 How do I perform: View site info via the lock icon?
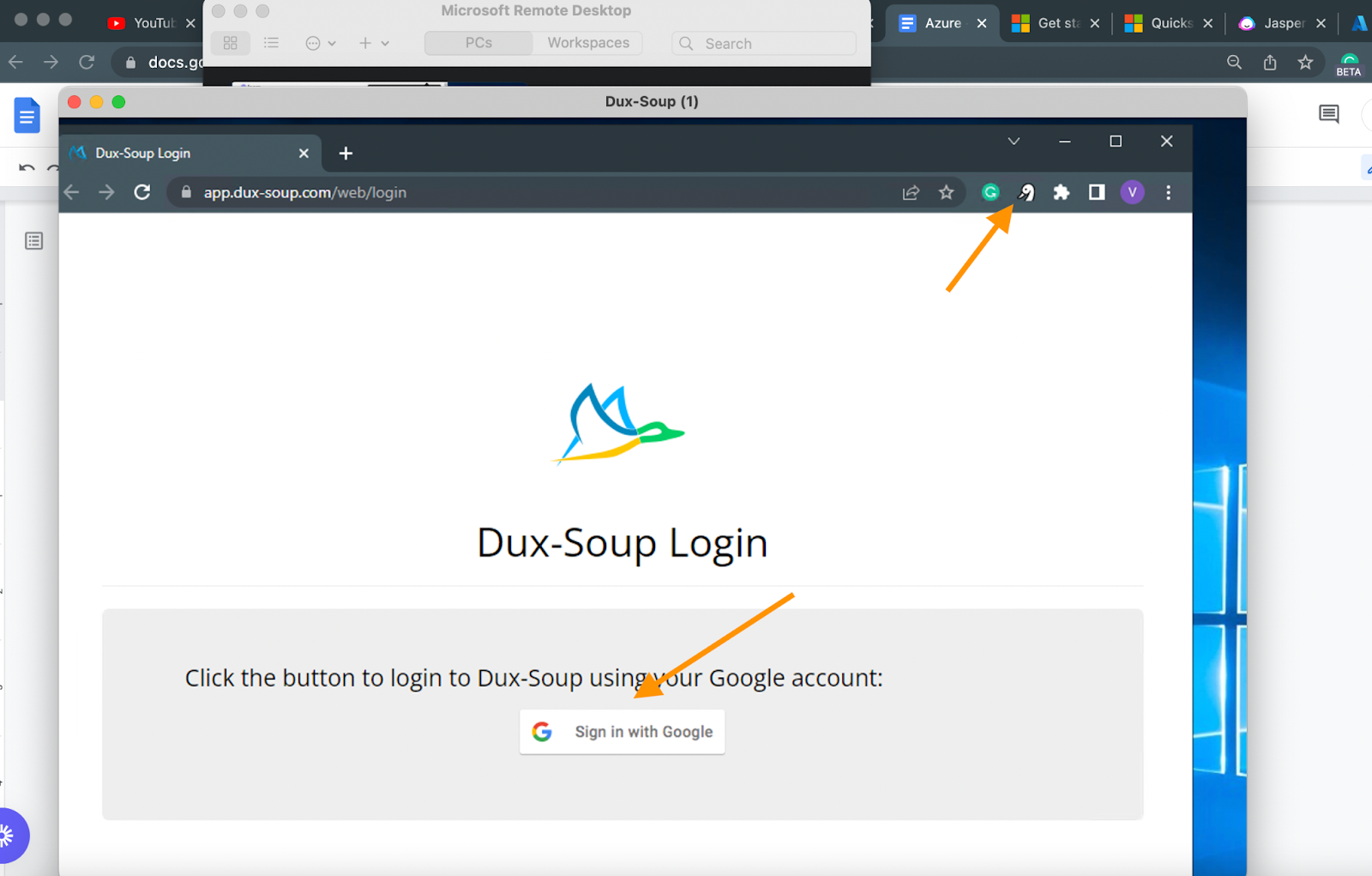(x=186, y=192)
